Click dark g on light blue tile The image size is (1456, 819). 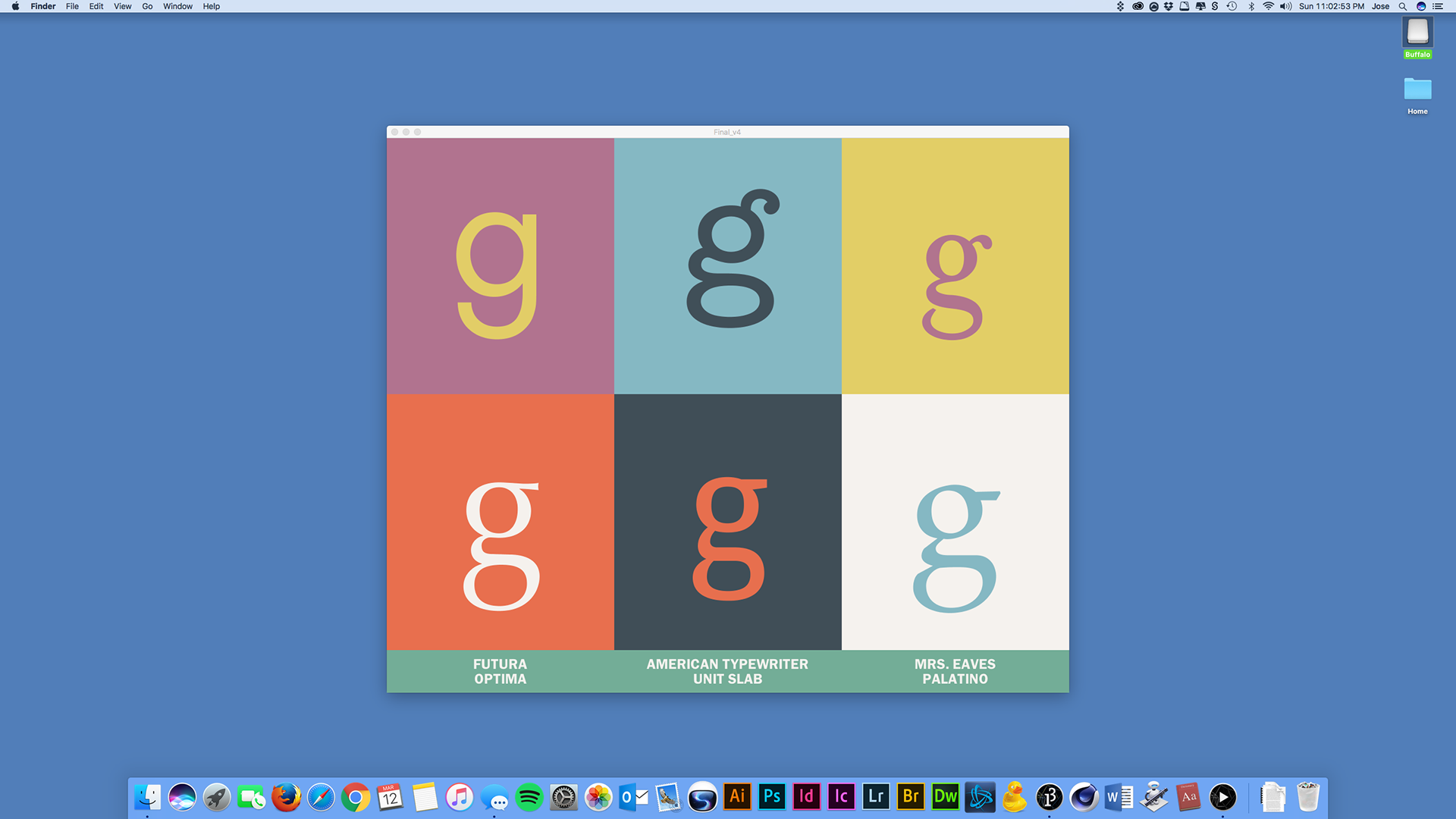[732, 259]
